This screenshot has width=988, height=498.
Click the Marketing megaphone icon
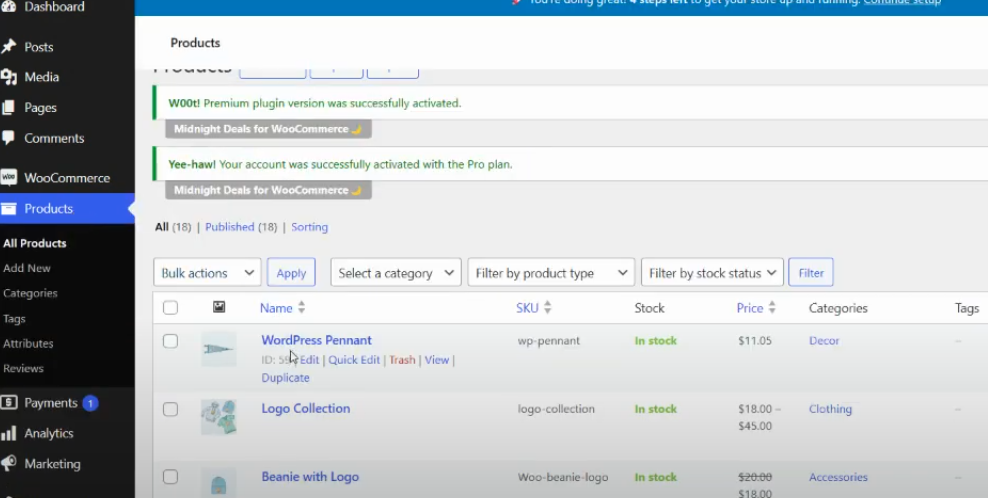pyautogui.click(x=9, y=464)
